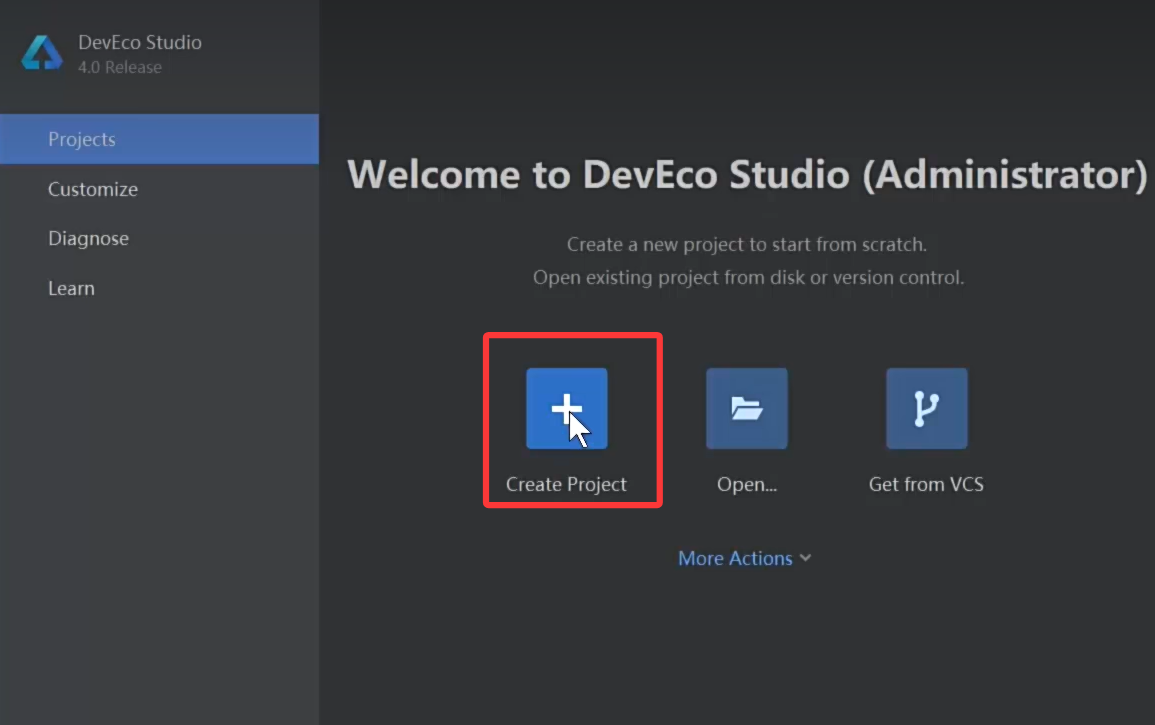Click the Create Project label

[x=566, y=484]
